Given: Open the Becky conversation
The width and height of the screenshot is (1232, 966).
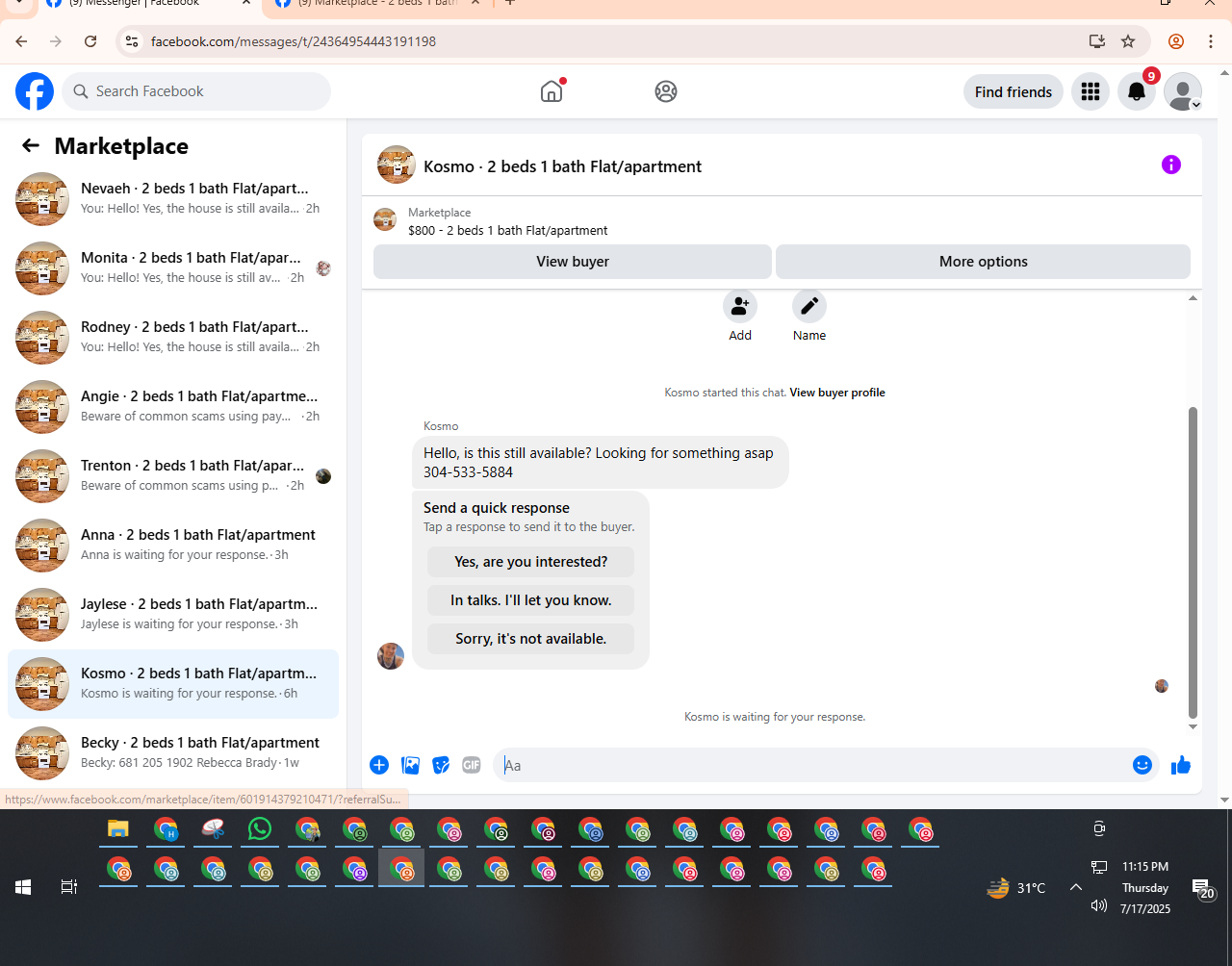Looking at the screenshot, I should coord(173,753).
